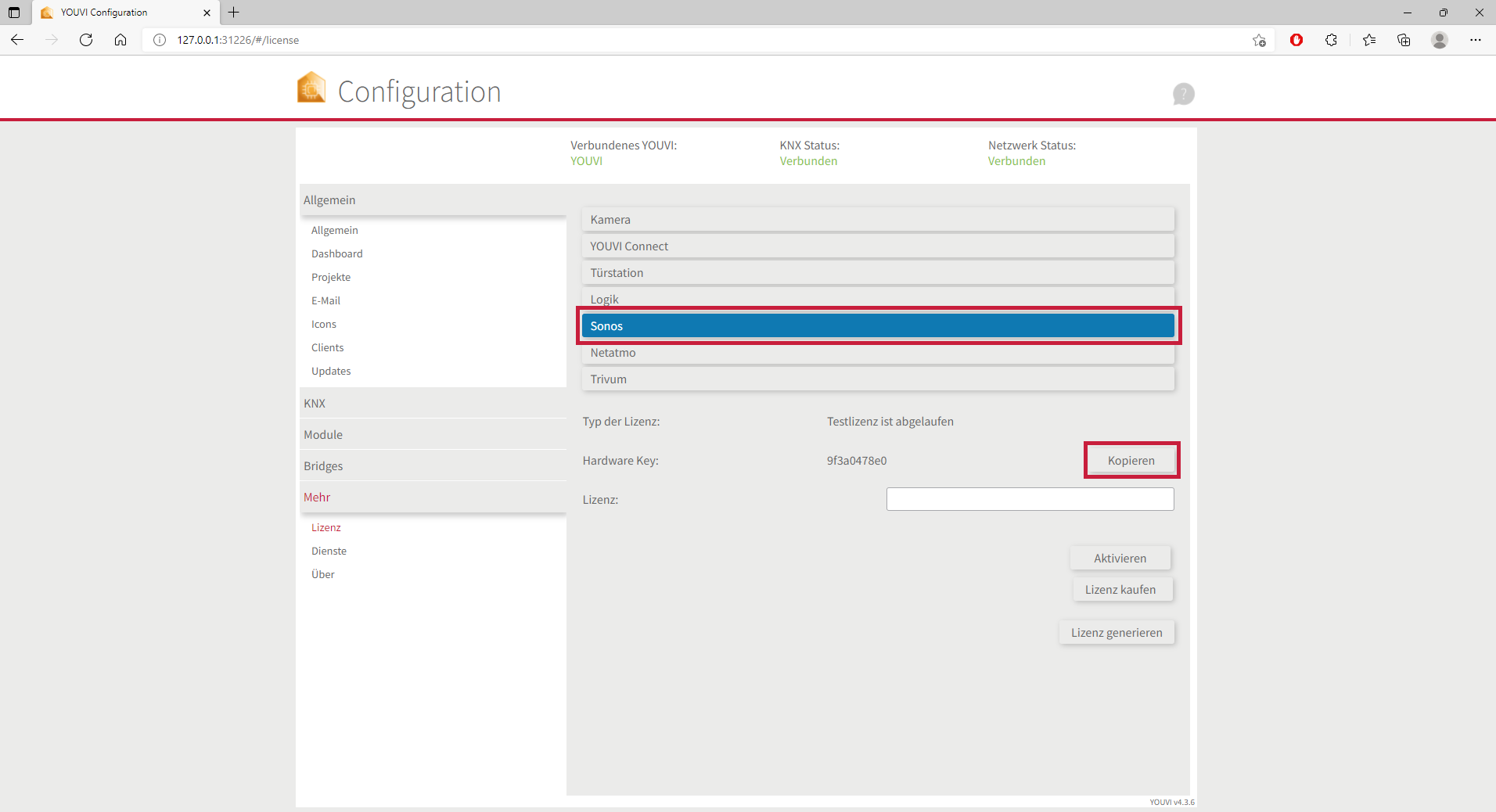Click into the Lizenz input field

point(1030,499)
